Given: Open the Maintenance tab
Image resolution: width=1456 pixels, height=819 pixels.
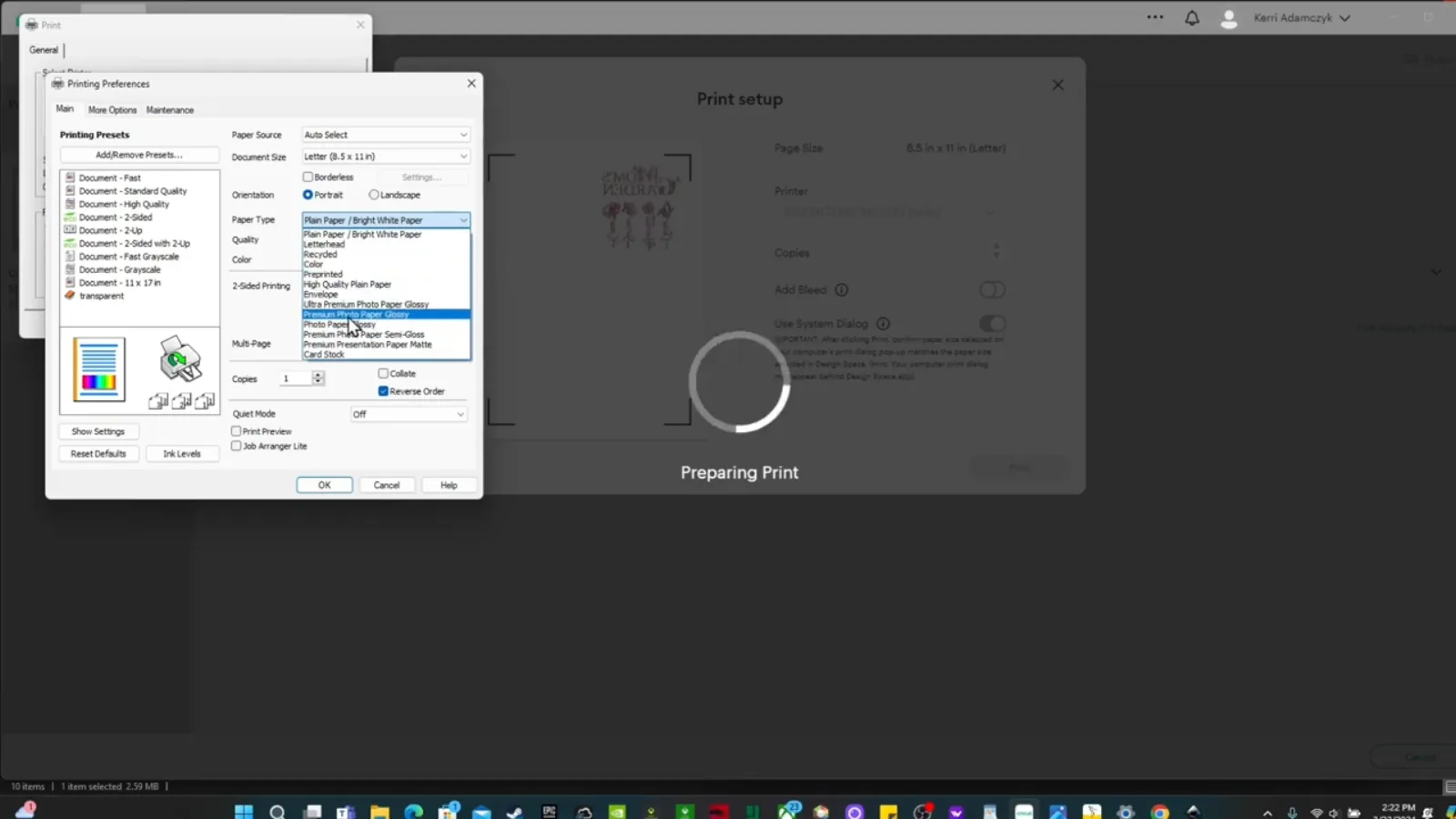Looking at the screenshot, I should [170, 110].
